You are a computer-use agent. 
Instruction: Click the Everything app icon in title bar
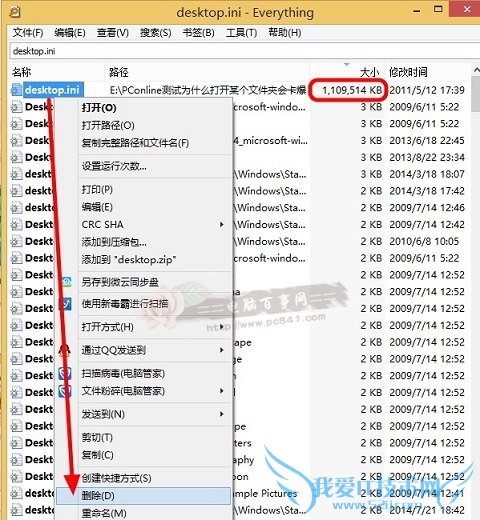15,13
